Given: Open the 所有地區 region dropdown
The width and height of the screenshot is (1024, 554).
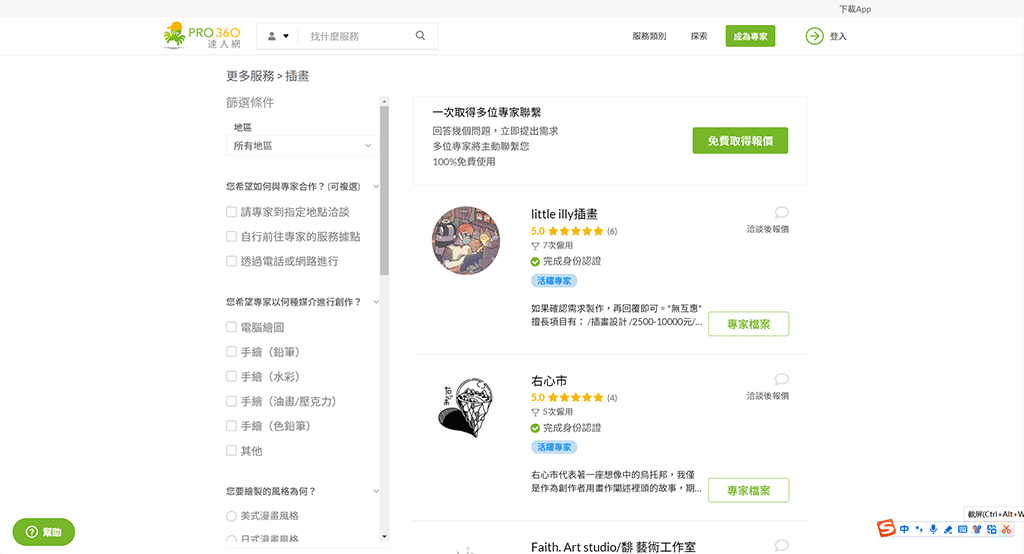Looking at the screenshot, I should coord(302,146).
